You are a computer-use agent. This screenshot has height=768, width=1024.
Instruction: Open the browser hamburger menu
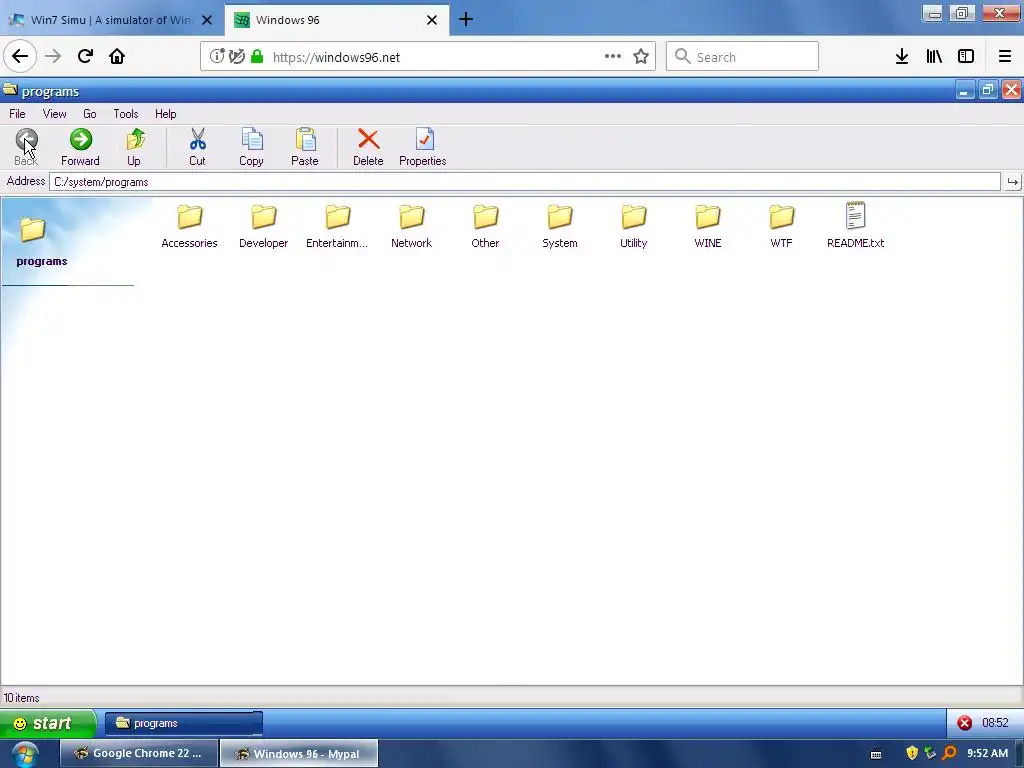(x=1005, y=56)
